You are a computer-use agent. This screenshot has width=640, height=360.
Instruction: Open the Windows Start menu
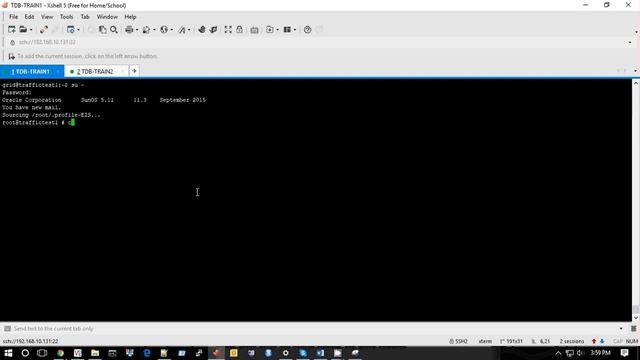tap(8, 353)
